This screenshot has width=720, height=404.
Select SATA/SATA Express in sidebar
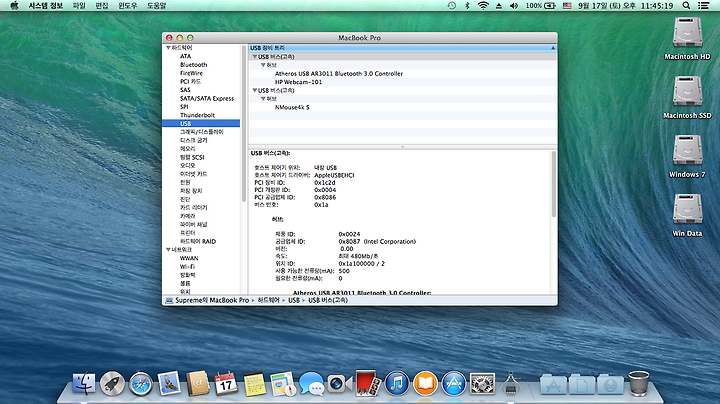click(207, 98)
